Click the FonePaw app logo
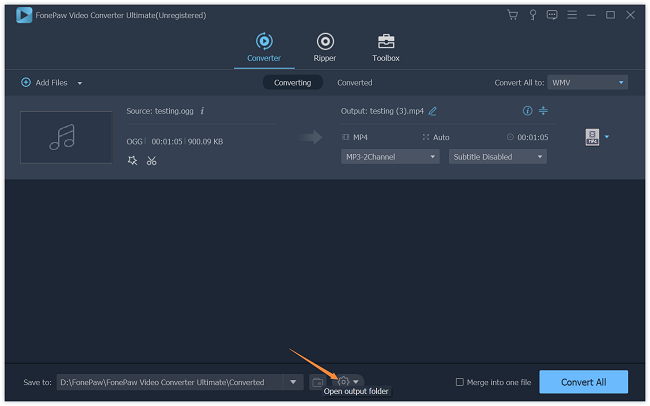This screenshot has width=650, height=406. (x=24, y=15)
